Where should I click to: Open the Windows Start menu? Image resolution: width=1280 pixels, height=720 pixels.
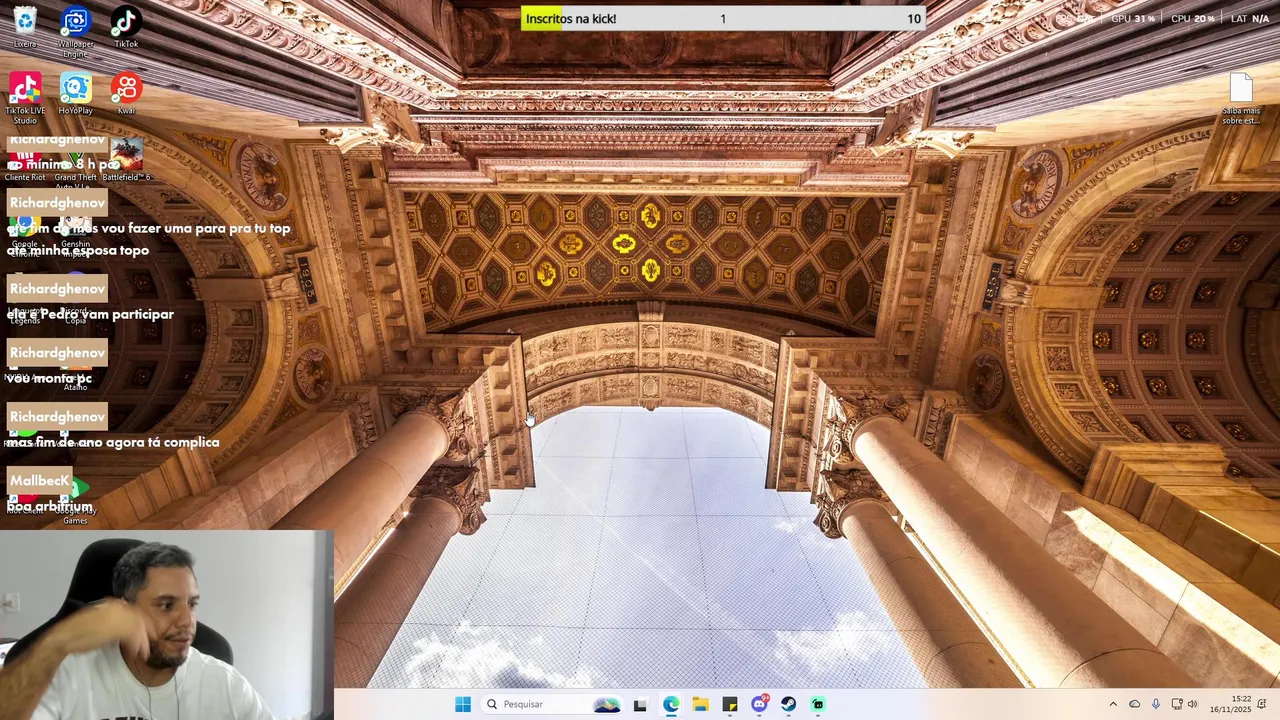tap(462, 704)
